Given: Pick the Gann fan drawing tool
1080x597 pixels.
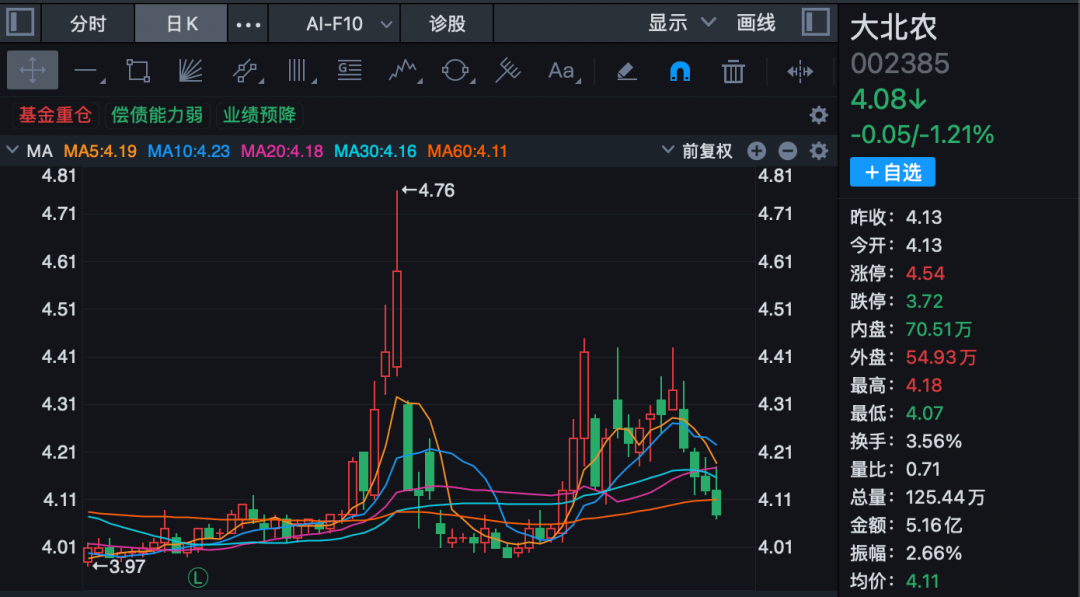Looking at the screenshot, I should click(x=190, y=71).
